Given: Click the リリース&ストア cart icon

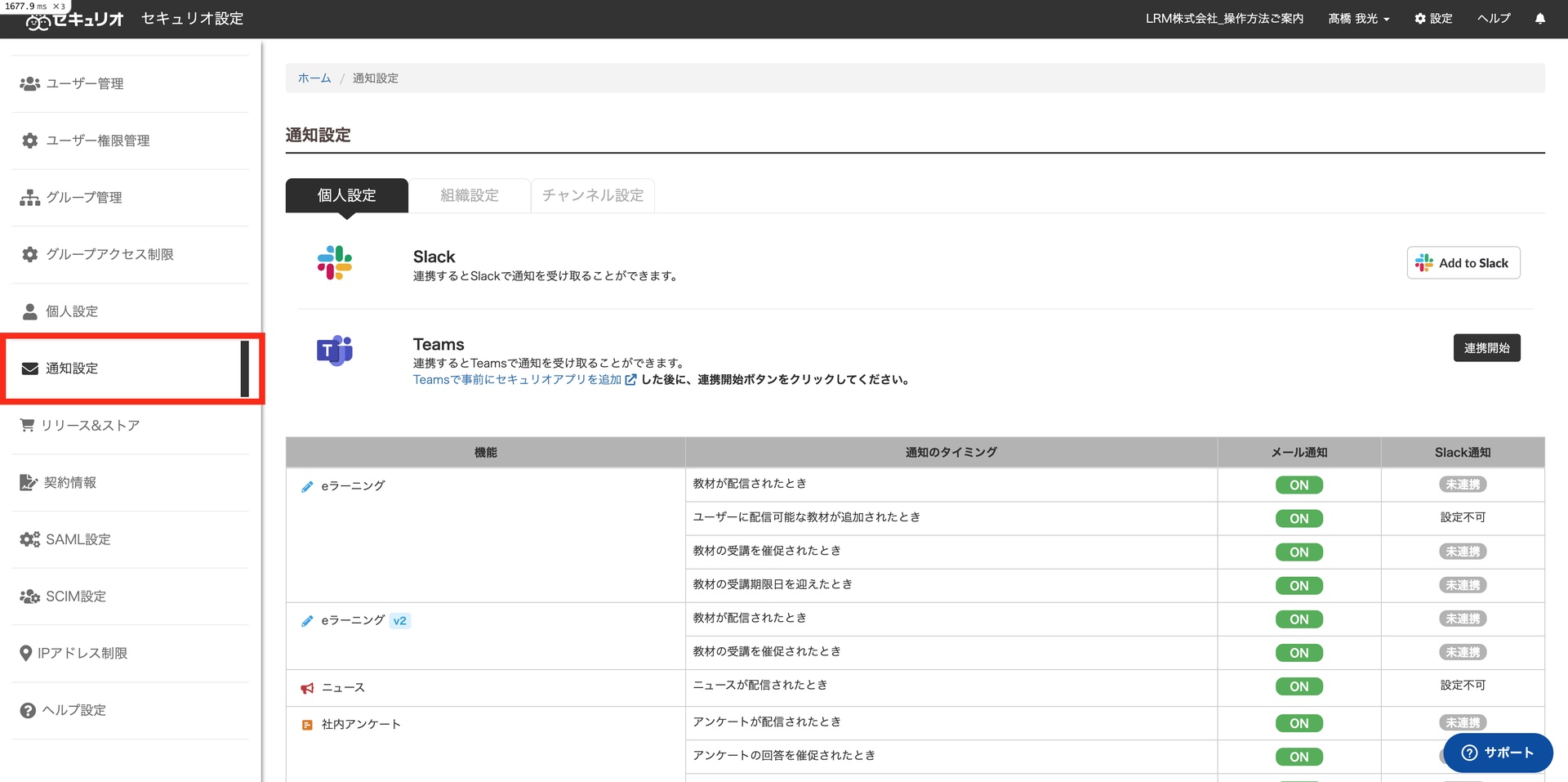Looking at the screenshot, I should pos(27,425).
